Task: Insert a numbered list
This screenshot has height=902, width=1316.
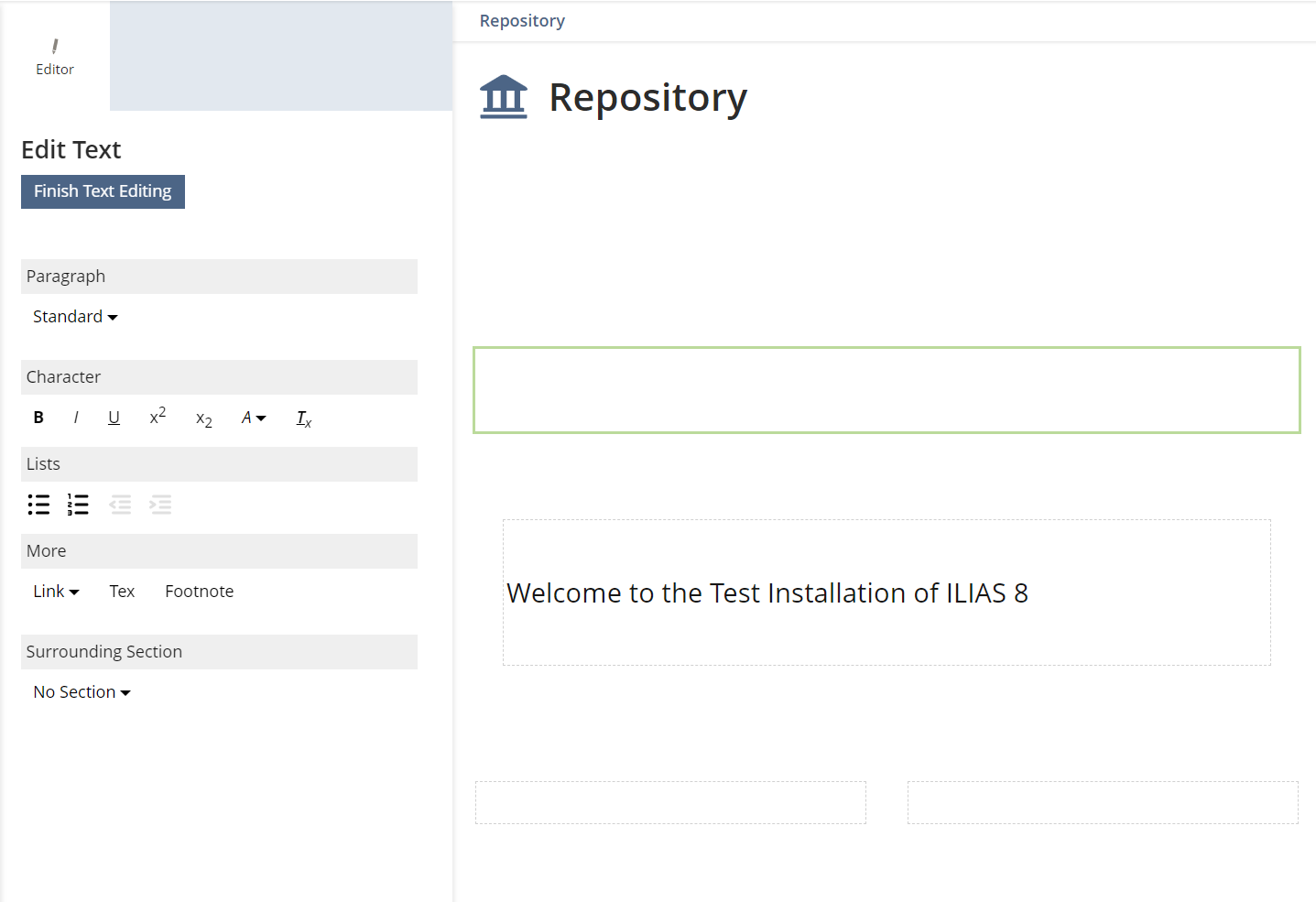Action: click(x=78, y=505)
